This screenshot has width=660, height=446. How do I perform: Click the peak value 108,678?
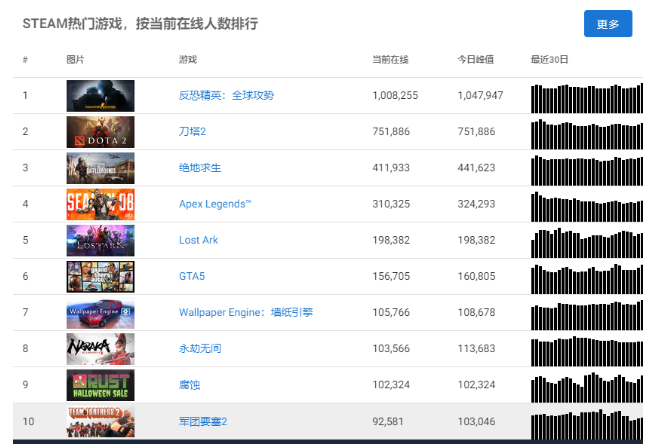[x=476, y=313]
